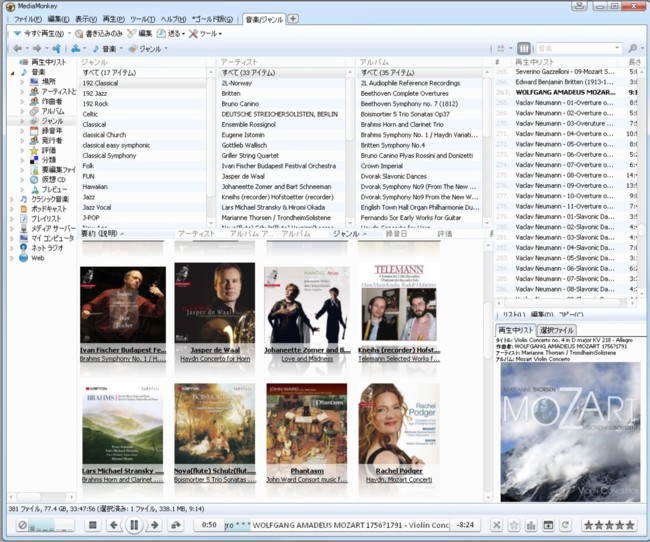This screenshot has width=650, height=542.
Task: Toggle the repeat icon in player bar
Action: (565, 525)
